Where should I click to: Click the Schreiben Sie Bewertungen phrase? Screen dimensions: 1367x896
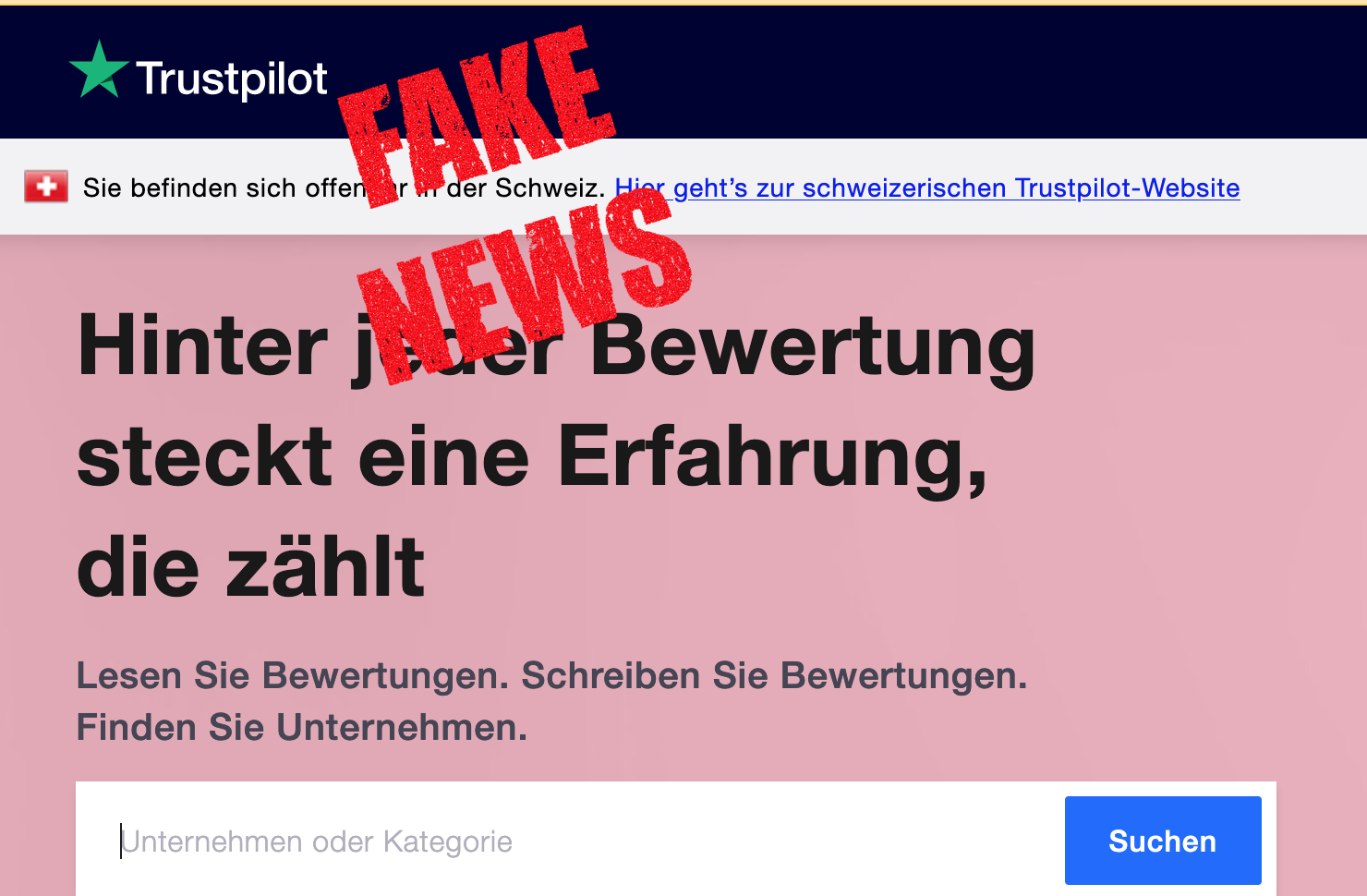pos(775,675)
